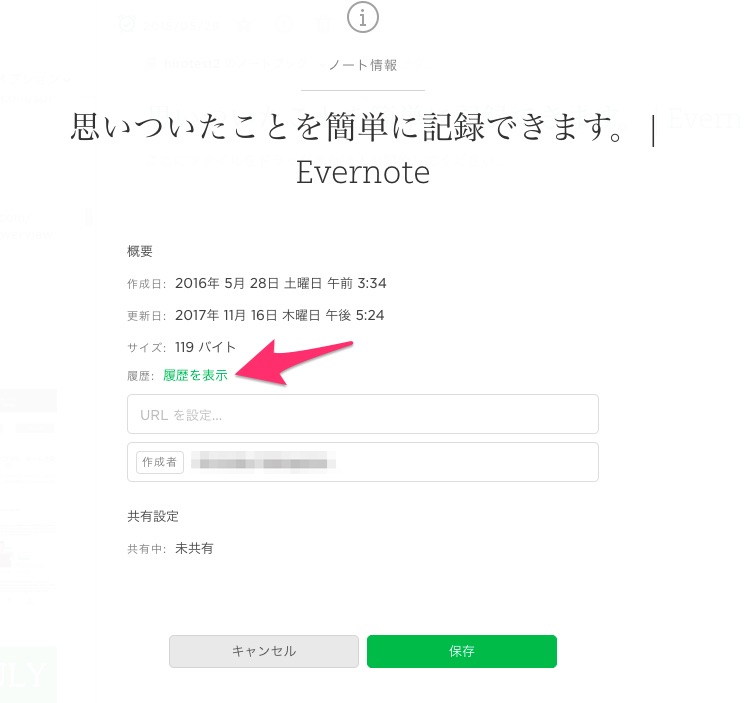Viewport: 745px width, 703px height.
Task: Focus the URL を設定 input field
Action: [363, 414]
